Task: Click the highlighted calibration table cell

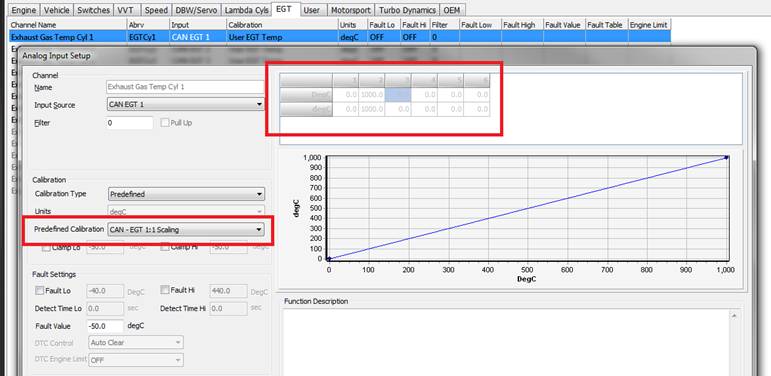Action: coord(398,95)
